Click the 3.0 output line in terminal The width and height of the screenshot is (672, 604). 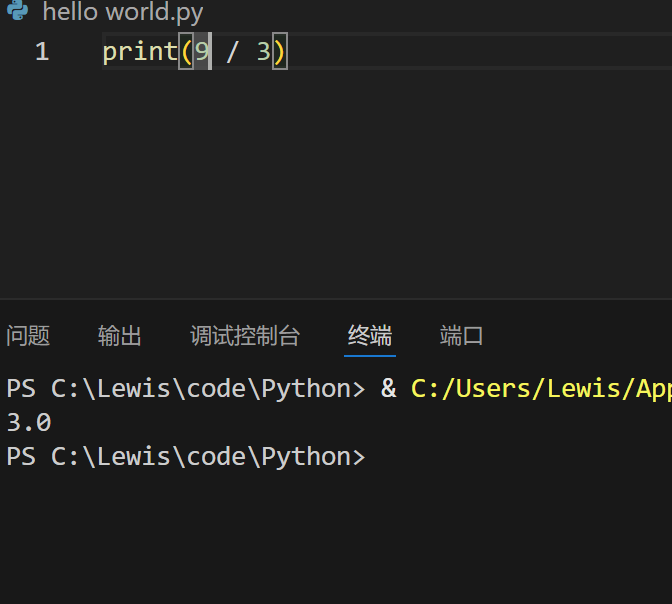(x=29, y=422)
